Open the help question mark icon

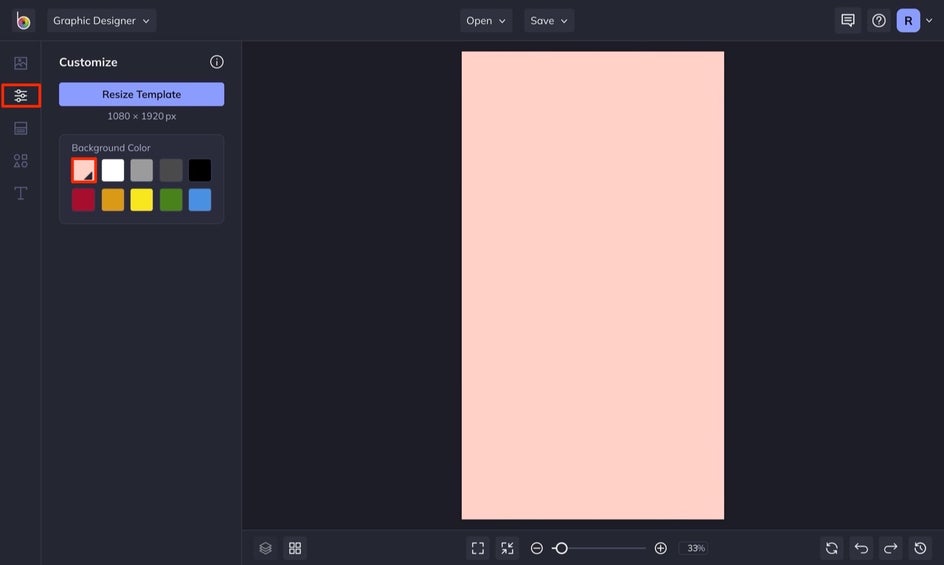[879, 20]
